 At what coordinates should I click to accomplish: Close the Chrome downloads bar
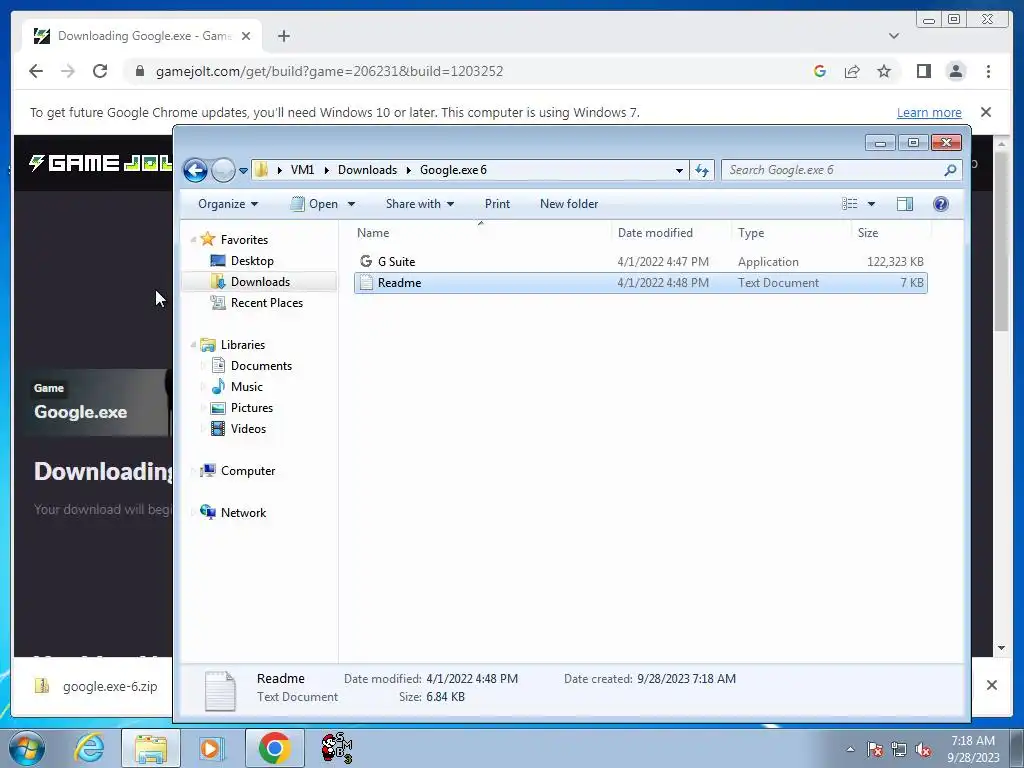[992, 685]
